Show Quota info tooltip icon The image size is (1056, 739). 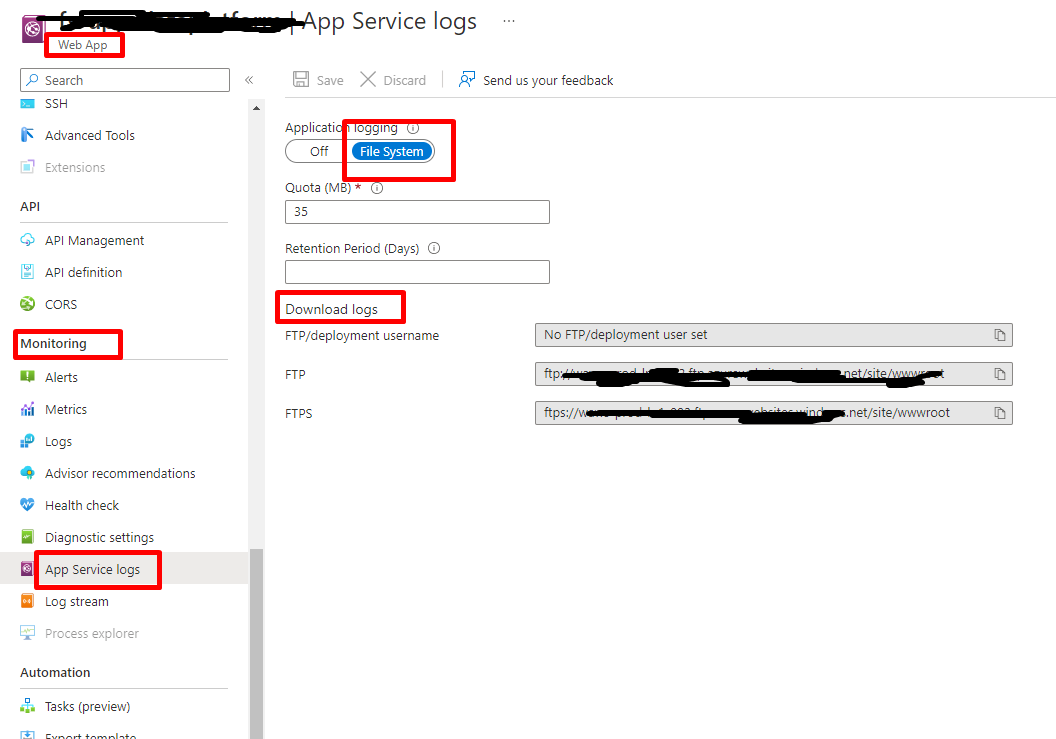click(377, 188)
